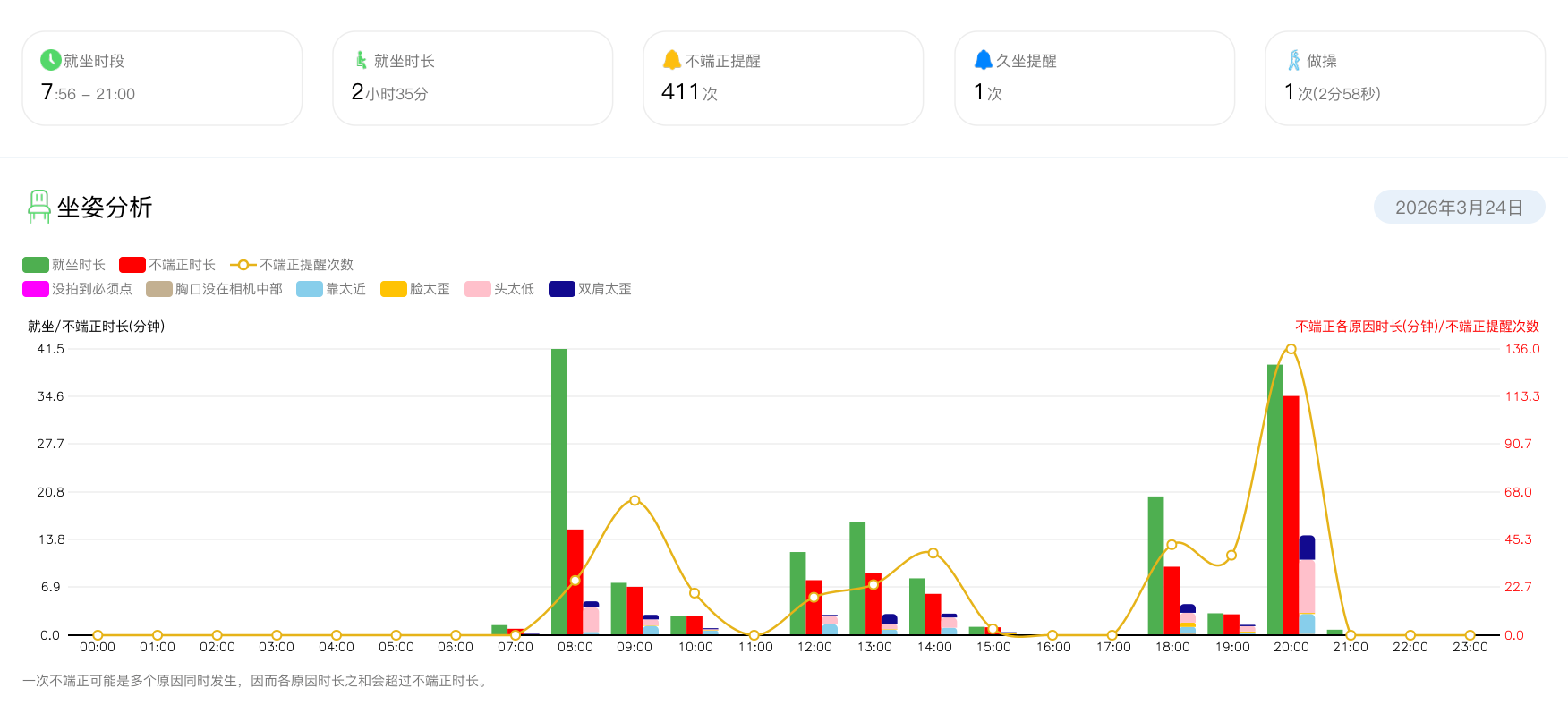The height and width of the screenshot is (722, 1568).
Task: Toggle the 不端正时长 legend series
Action: coord(132,265)
